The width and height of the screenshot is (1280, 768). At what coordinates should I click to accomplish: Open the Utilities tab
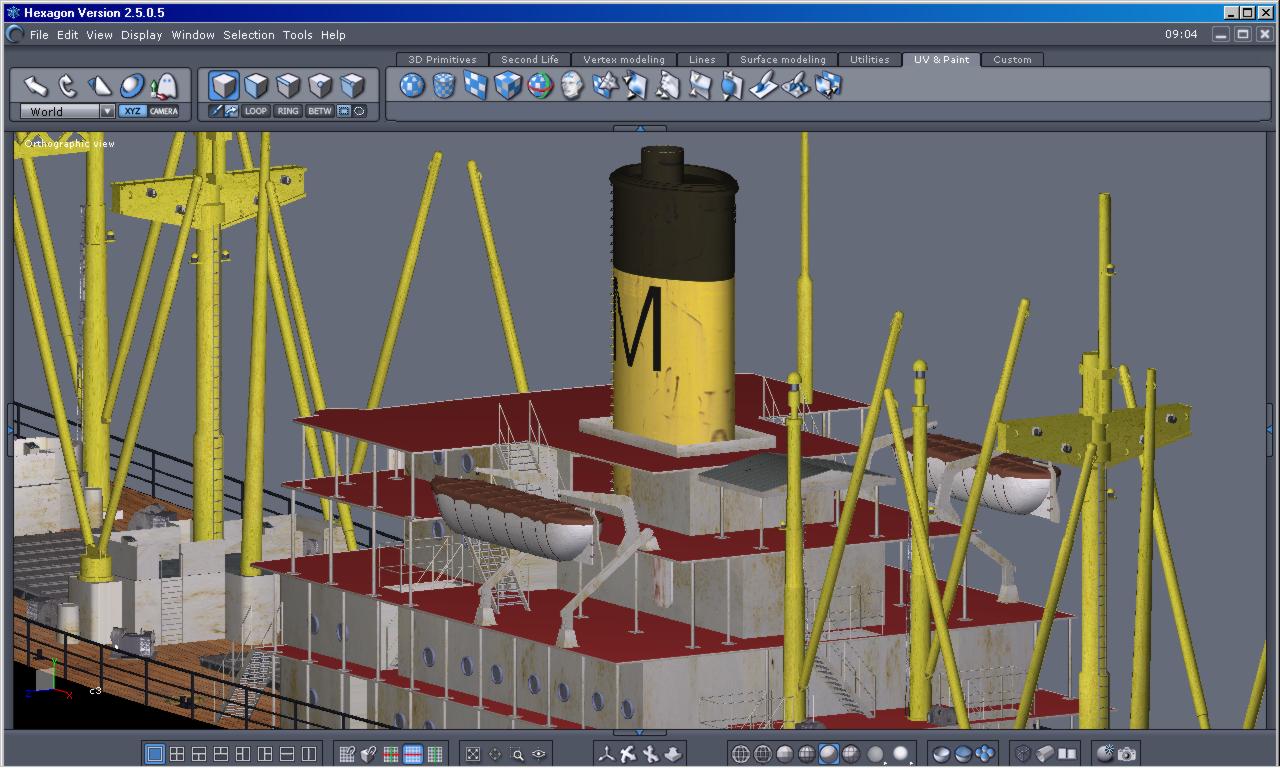[870, 60]
